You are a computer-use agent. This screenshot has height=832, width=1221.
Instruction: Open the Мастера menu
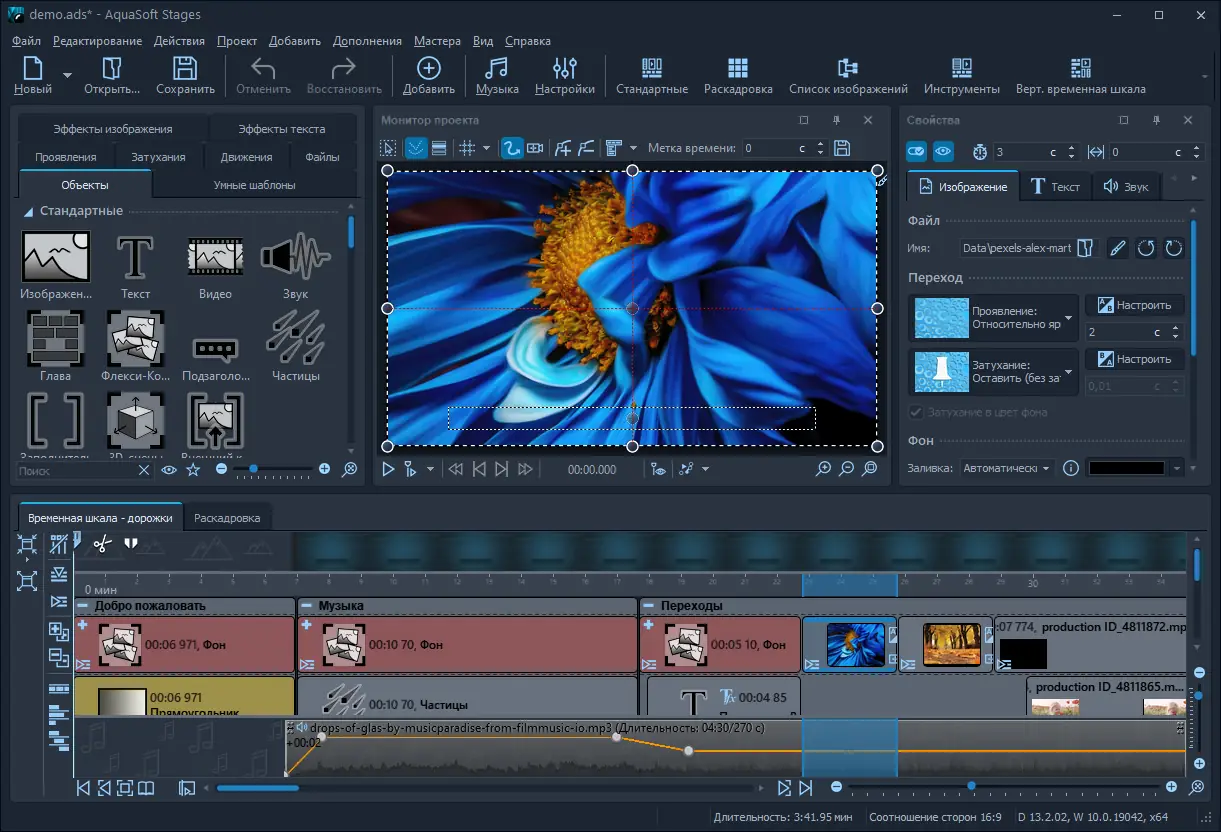pos(437,41)
